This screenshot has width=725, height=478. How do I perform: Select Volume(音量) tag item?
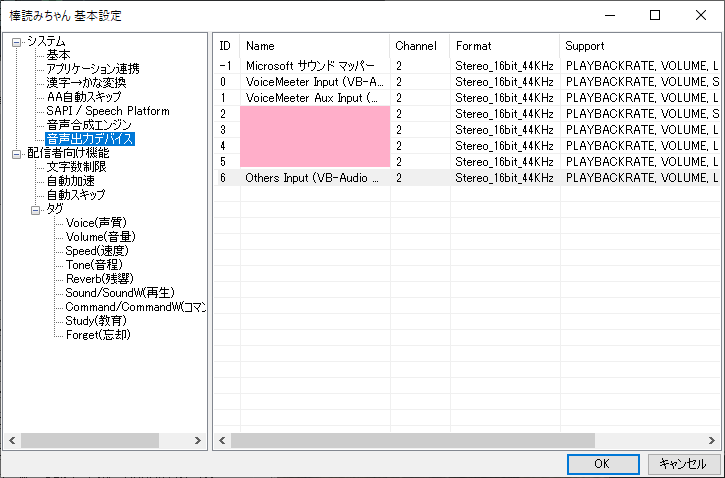pyautogui.click(x=101, y=237)
